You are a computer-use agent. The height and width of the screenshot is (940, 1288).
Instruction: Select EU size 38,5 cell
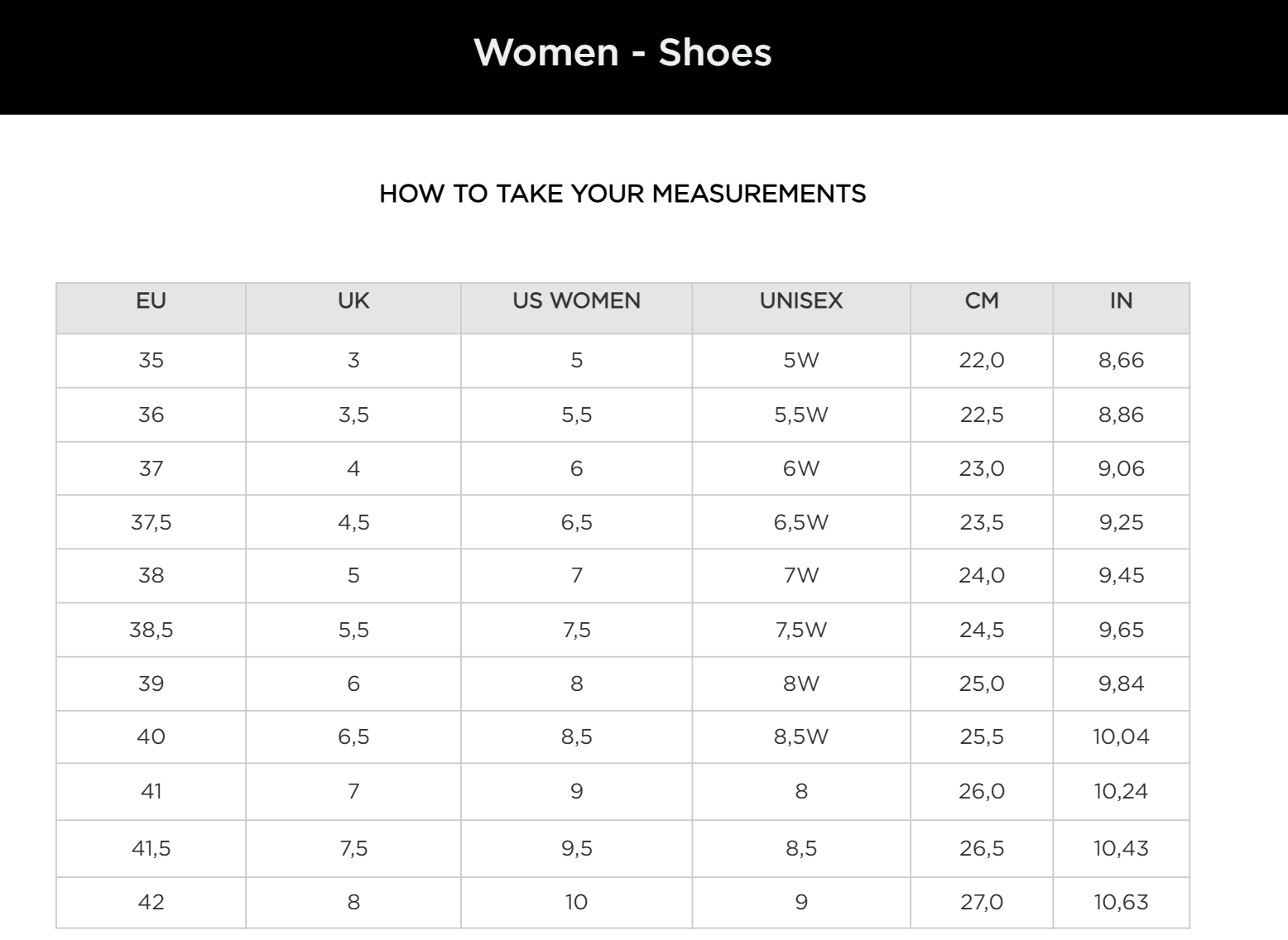(x=151, y=631)
